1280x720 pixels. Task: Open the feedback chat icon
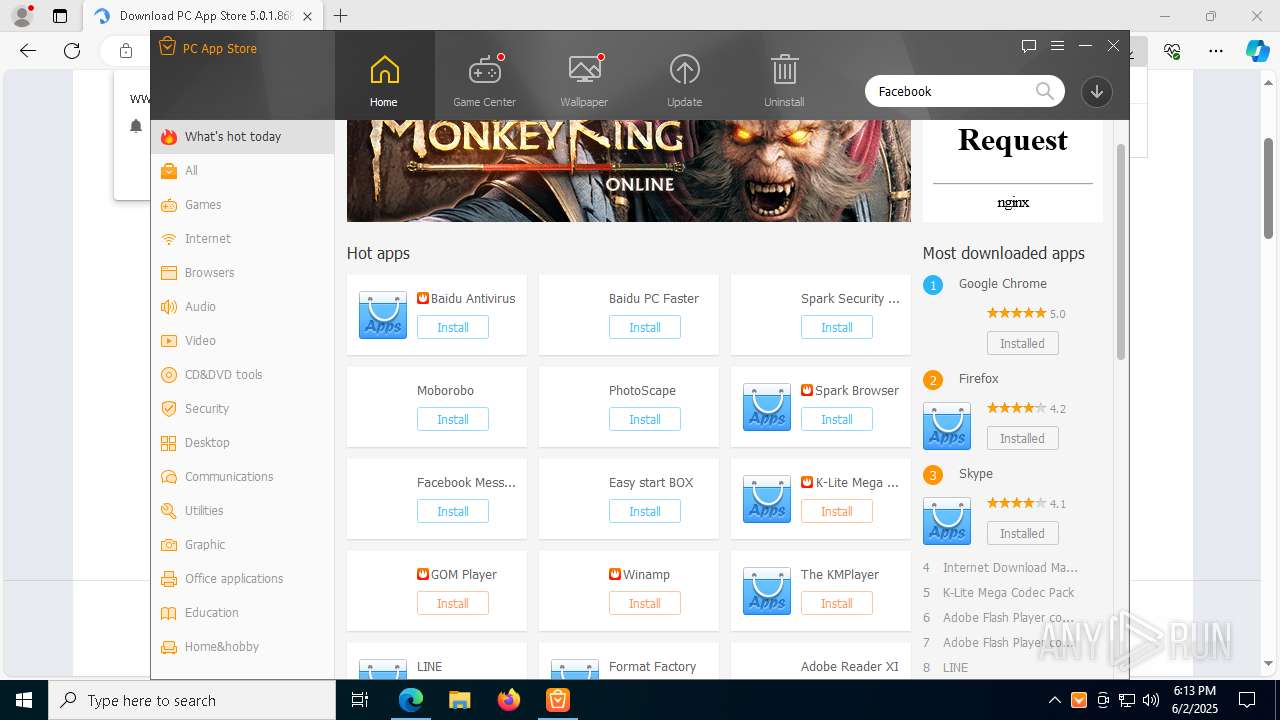[1029, 46]
